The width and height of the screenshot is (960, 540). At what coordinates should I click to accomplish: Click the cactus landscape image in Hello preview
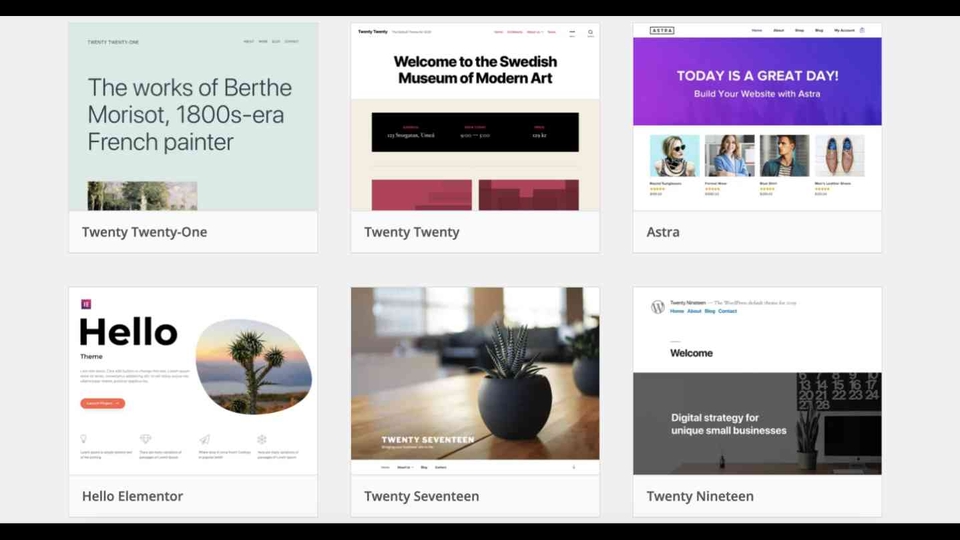253,366
